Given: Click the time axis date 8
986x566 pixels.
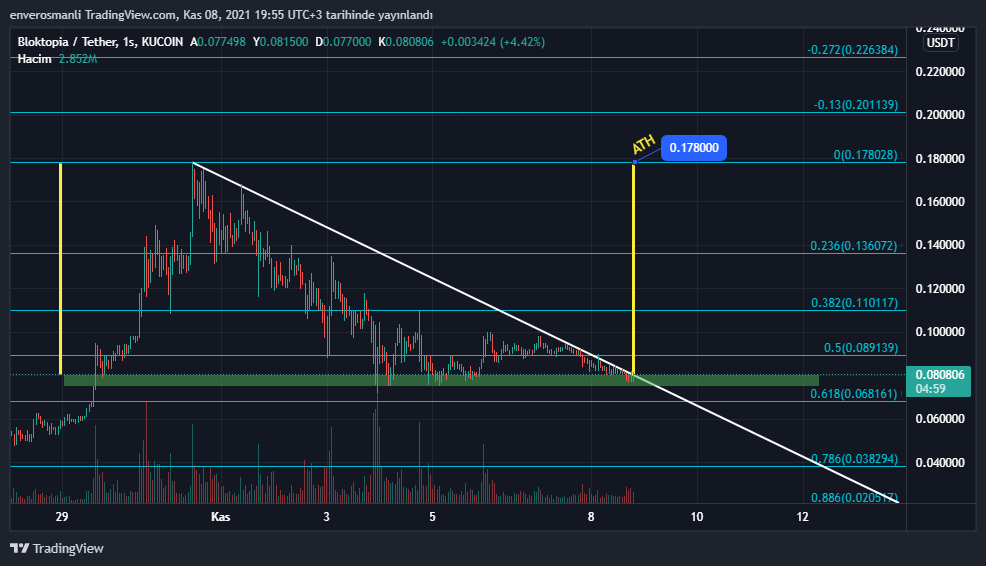Looking at the screenshot, I should pyautogui.click(x=591, y=517).
